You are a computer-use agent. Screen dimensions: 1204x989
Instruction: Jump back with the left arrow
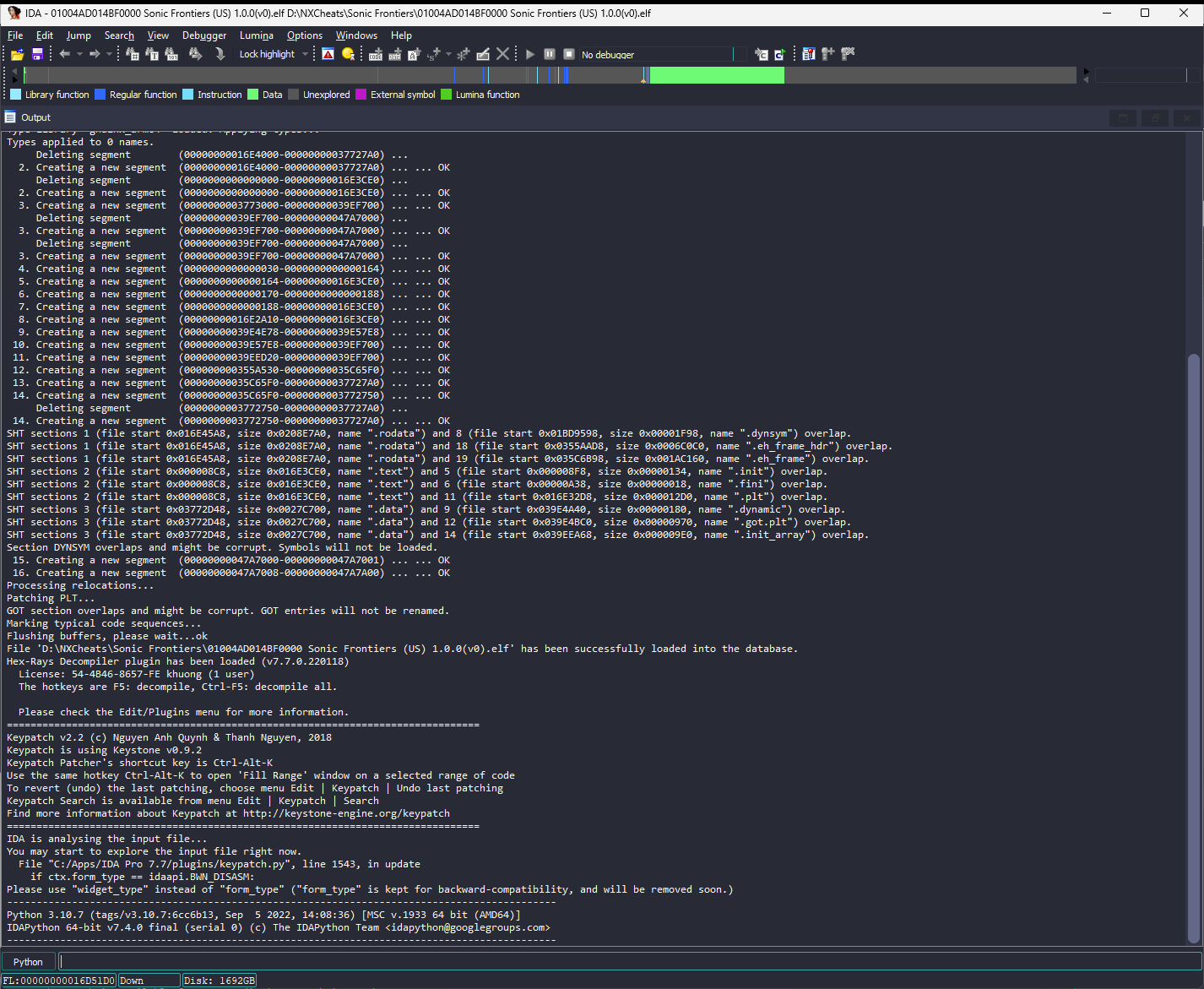65,54
